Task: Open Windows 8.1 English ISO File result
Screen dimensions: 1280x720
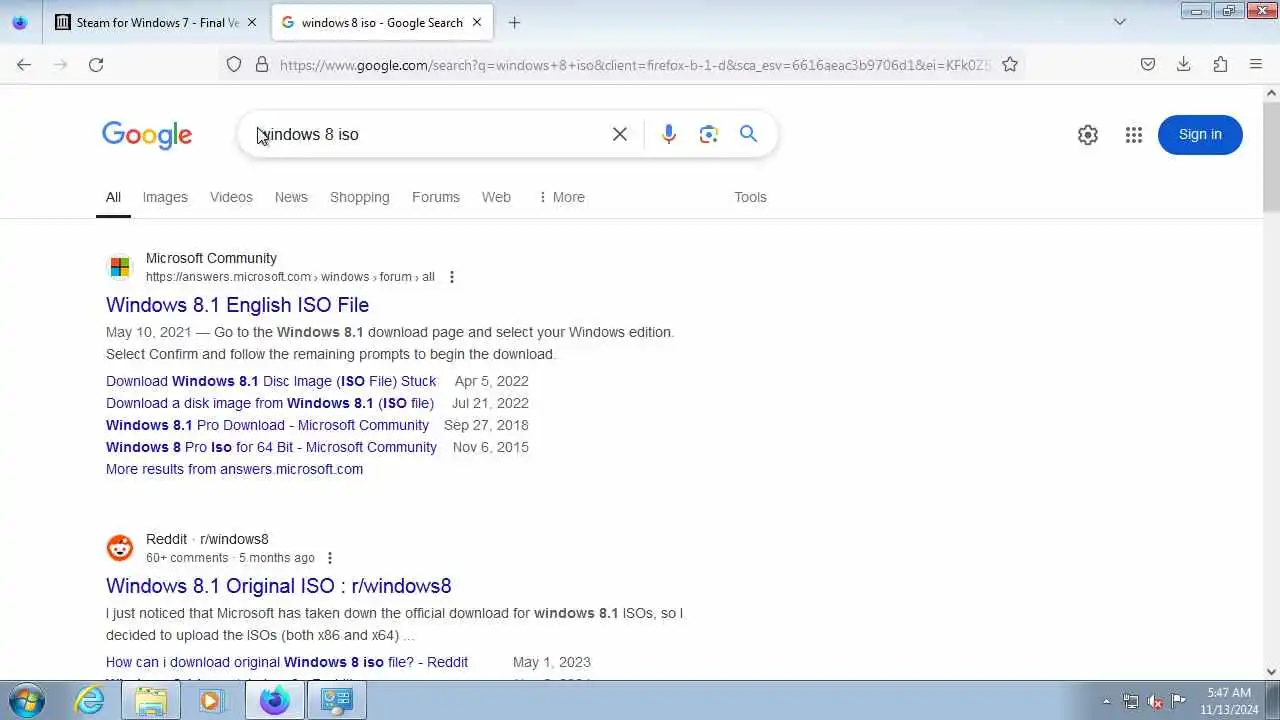Action: [x=237, y=305]
